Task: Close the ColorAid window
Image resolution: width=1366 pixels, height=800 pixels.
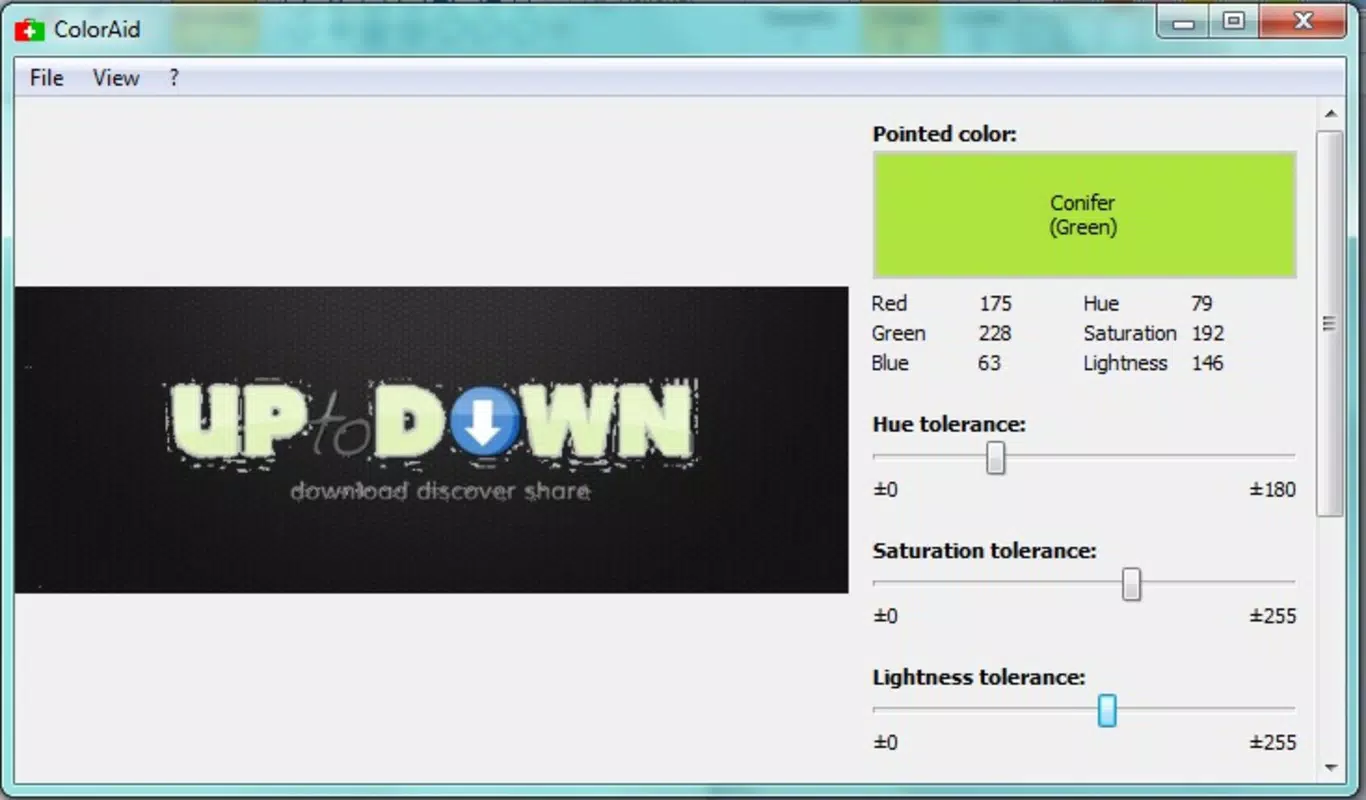Action: click(1303, 22)
